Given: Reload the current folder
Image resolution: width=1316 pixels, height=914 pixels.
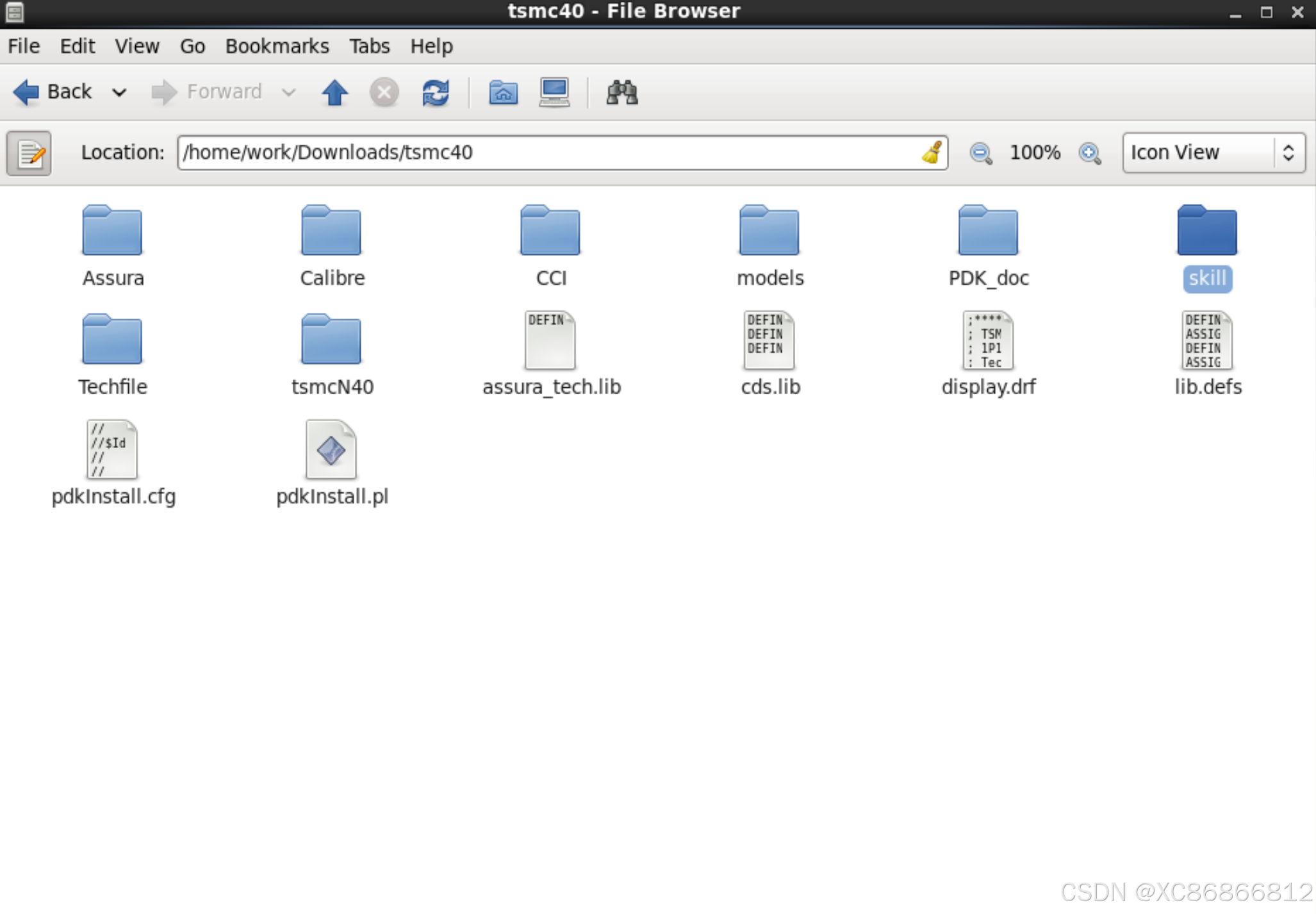Looking at the screenshot, I should tap(436, 92).
